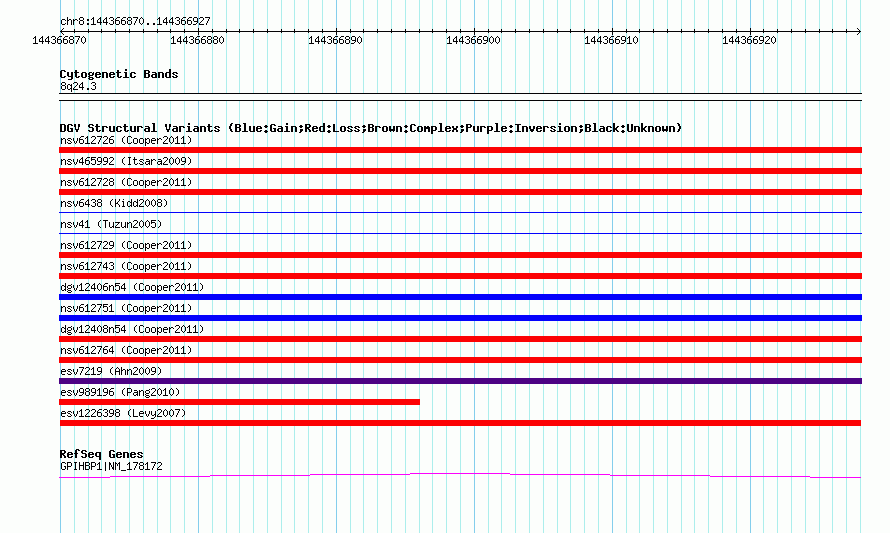Image resolution: width=890 pixels, height=533 pixels.
Task: Click the chr8:144366870..144366927 region label
Action: pyautogui.click(x=135, y=22)
